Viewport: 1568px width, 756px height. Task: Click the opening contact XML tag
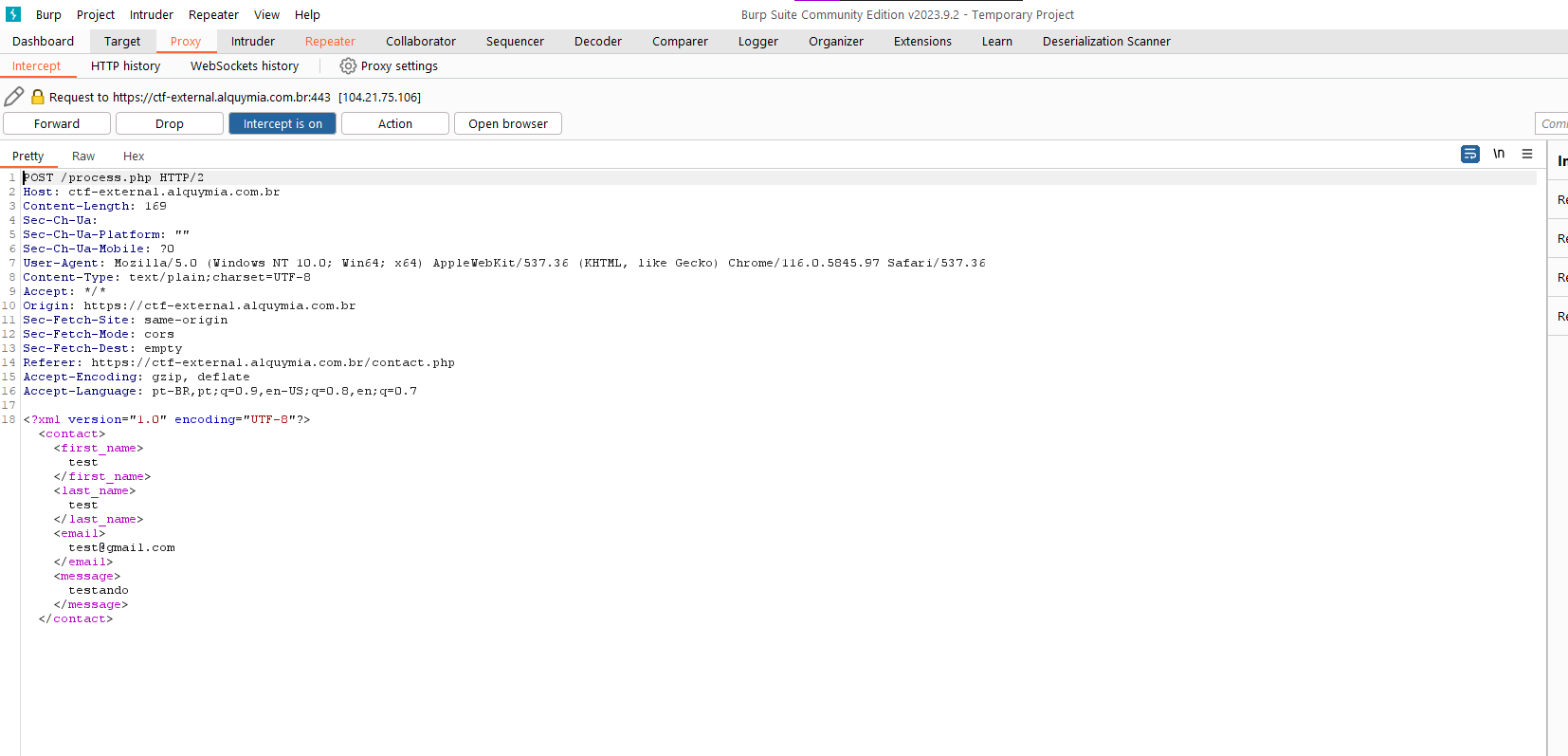pyautogui.click(x=72, y=433)
